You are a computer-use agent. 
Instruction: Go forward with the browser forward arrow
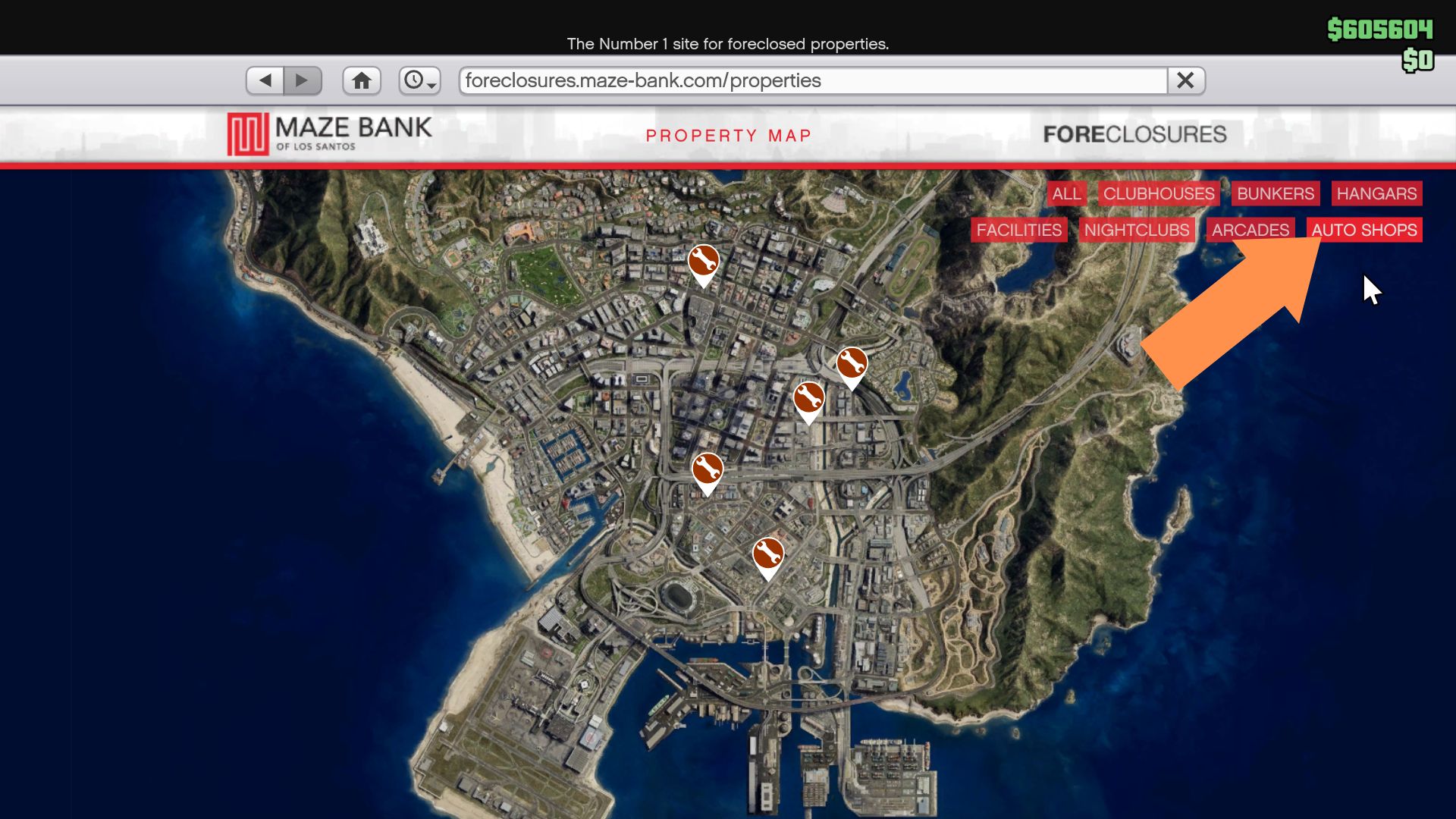pos(303,80)
